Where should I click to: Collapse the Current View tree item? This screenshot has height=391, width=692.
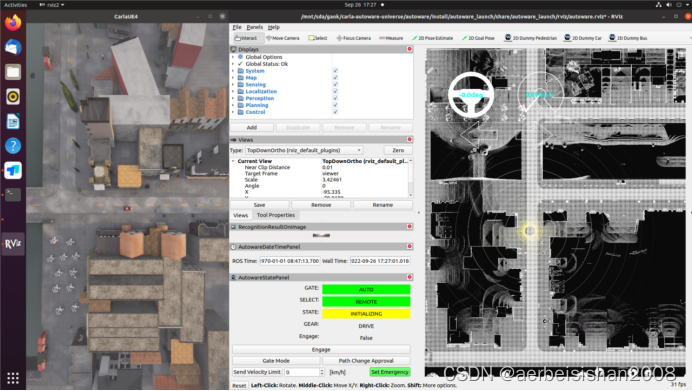(x=233, y=161)
